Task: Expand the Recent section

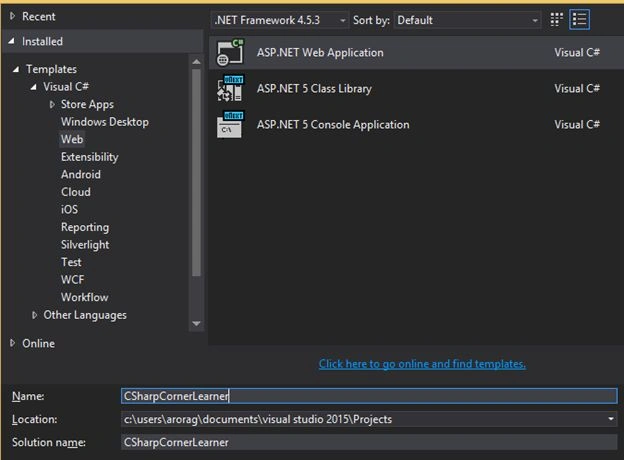Action: pos(12,16)
